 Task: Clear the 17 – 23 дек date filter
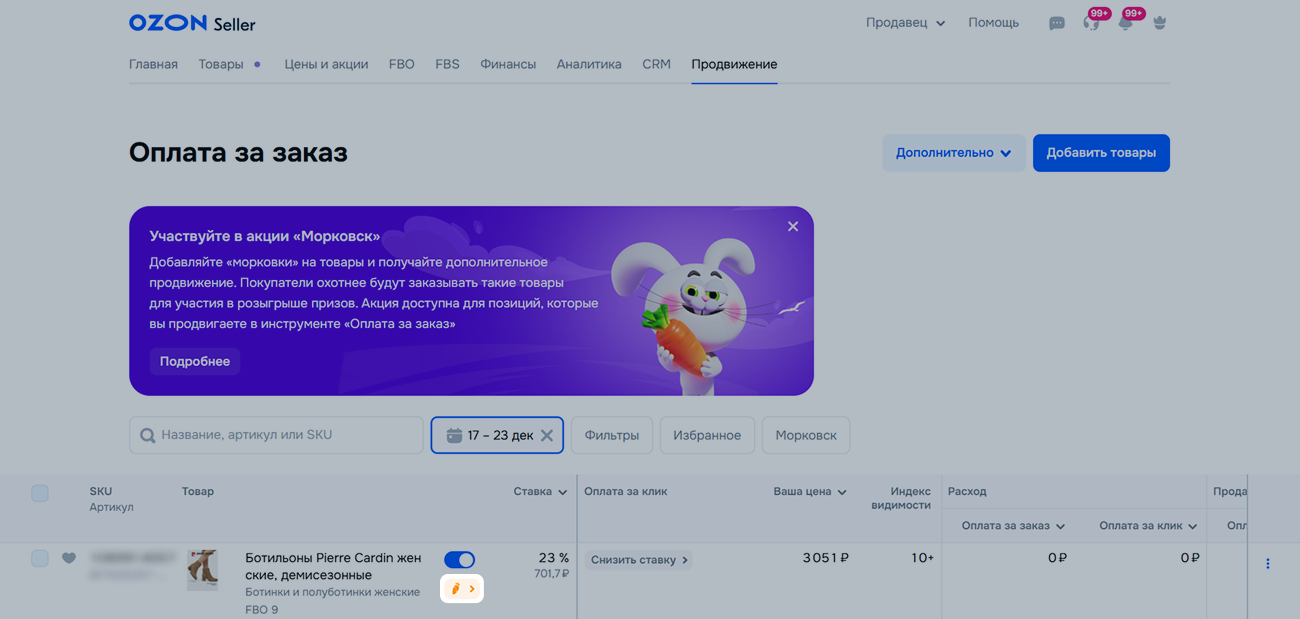coord(547,436)
